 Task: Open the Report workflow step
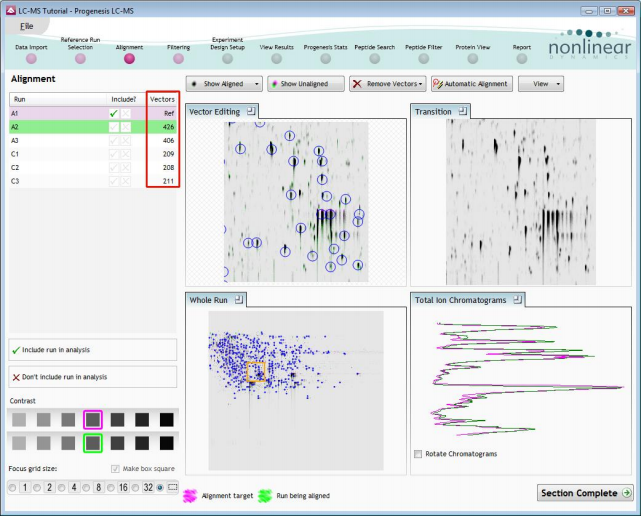(x=522, y=58)
